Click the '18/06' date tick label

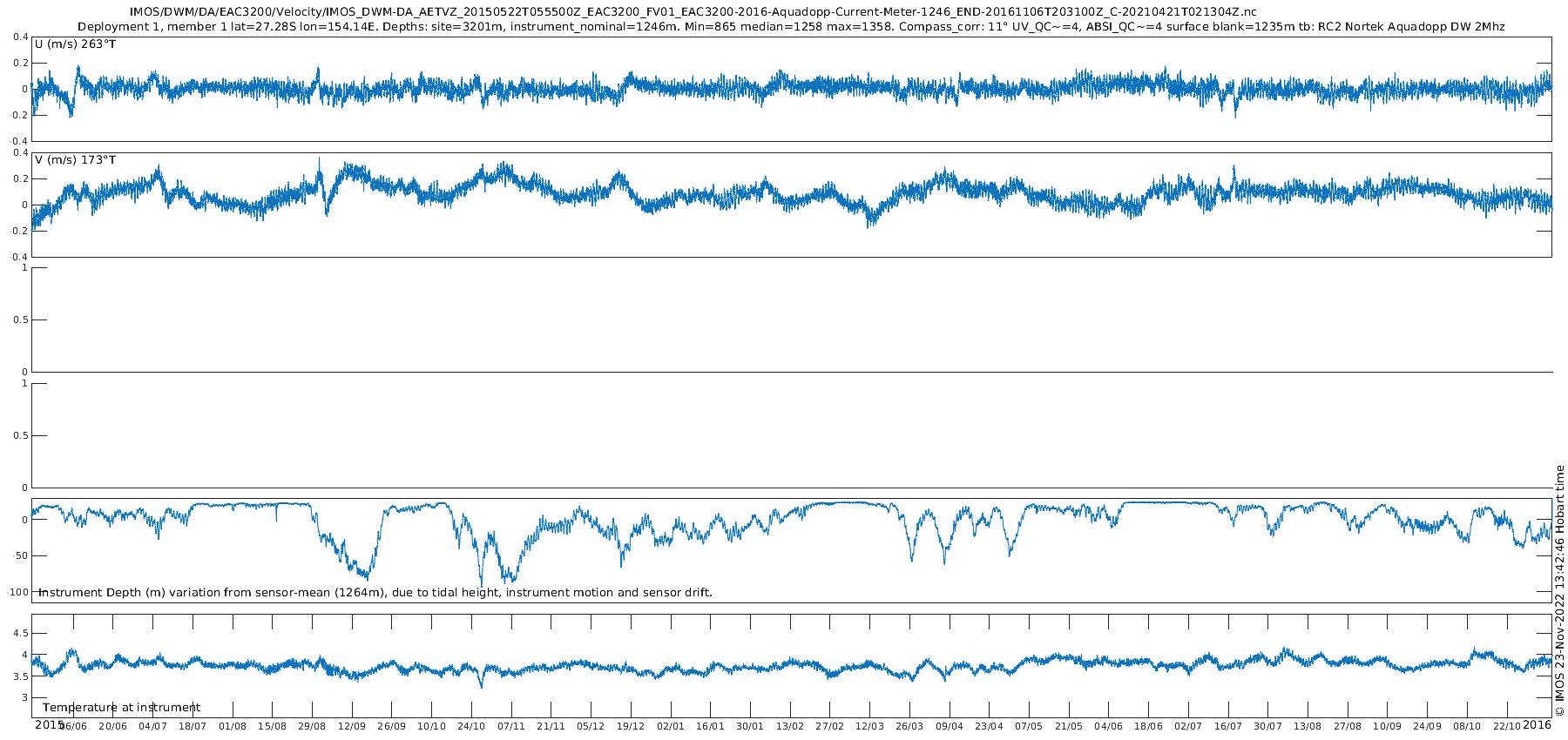(x=1148, y=726)
